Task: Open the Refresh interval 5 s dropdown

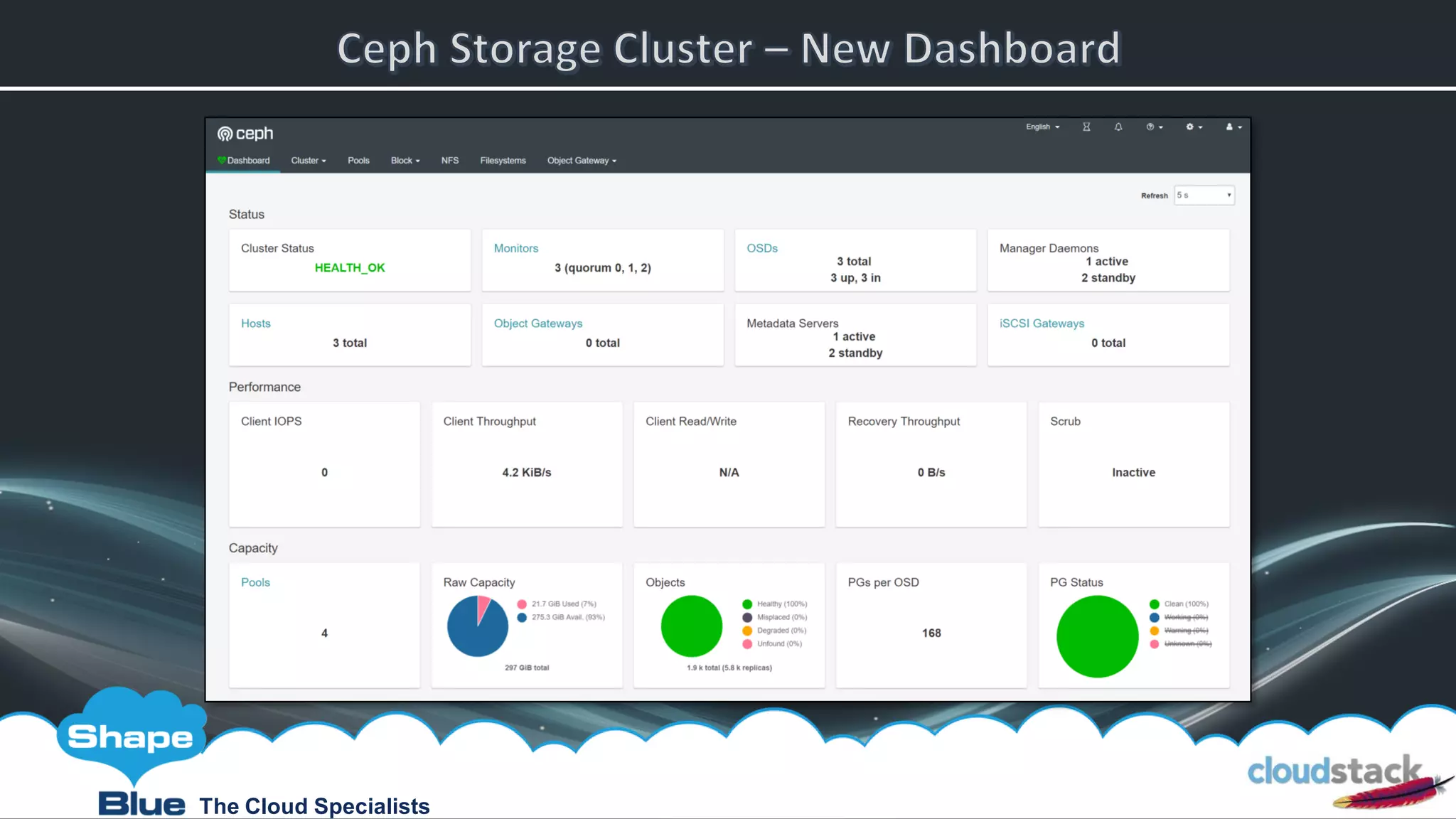Action: [x=1204, y=196]
